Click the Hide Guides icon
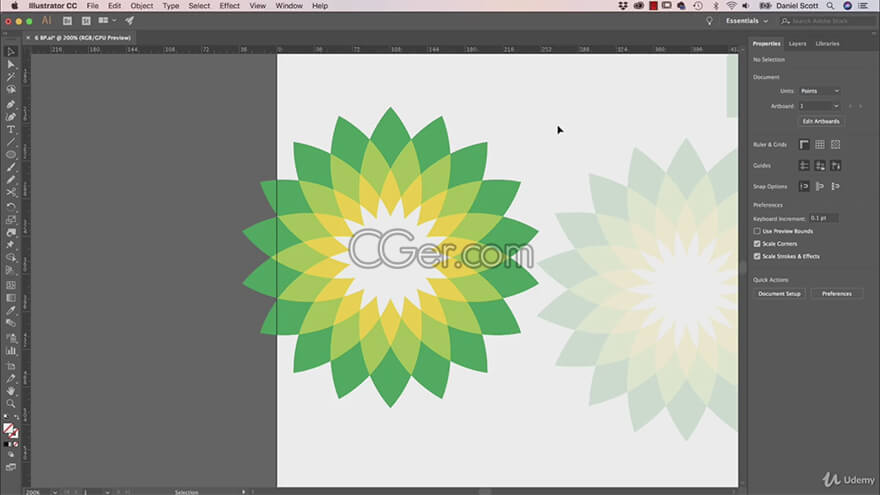This screenshot has width=880, height=495. [x=804, y=166]
